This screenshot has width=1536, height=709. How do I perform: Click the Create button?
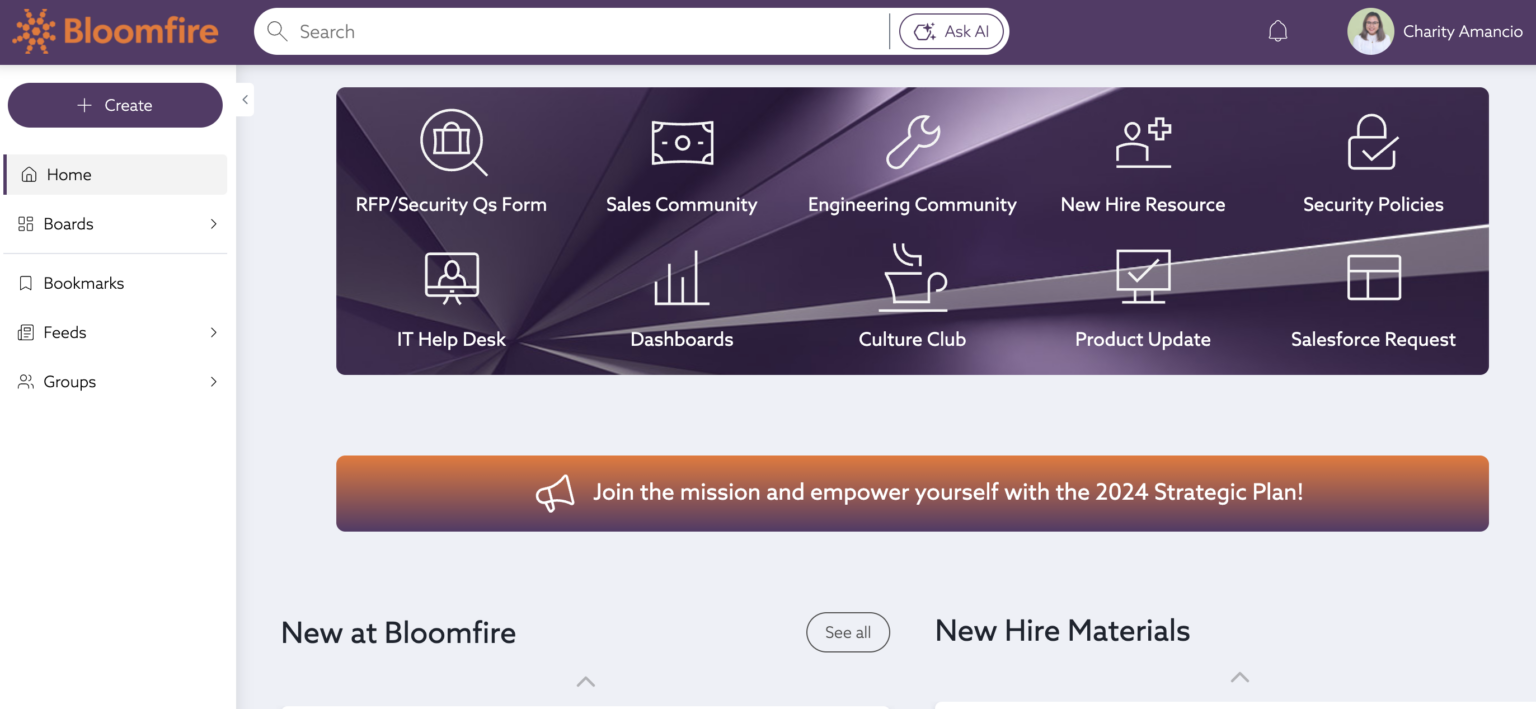(x=114, y=105)
